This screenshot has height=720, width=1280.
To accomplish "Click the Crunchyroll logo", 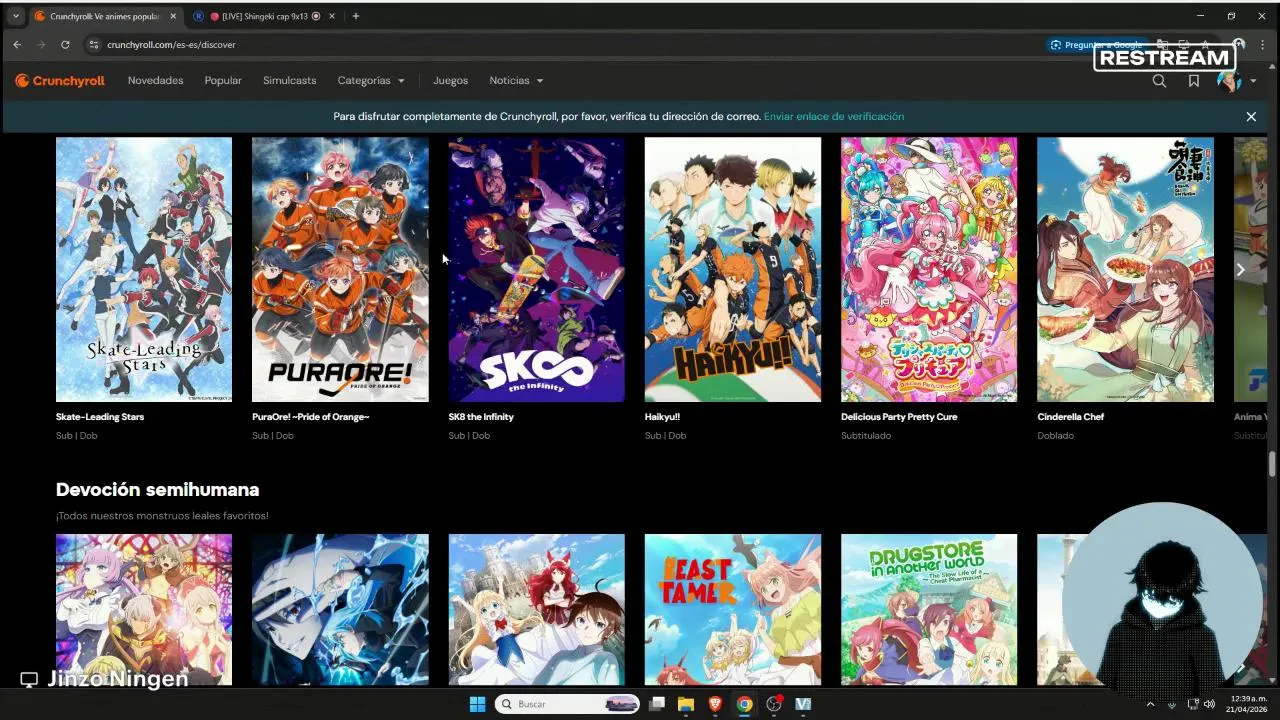I will [60, 81].
